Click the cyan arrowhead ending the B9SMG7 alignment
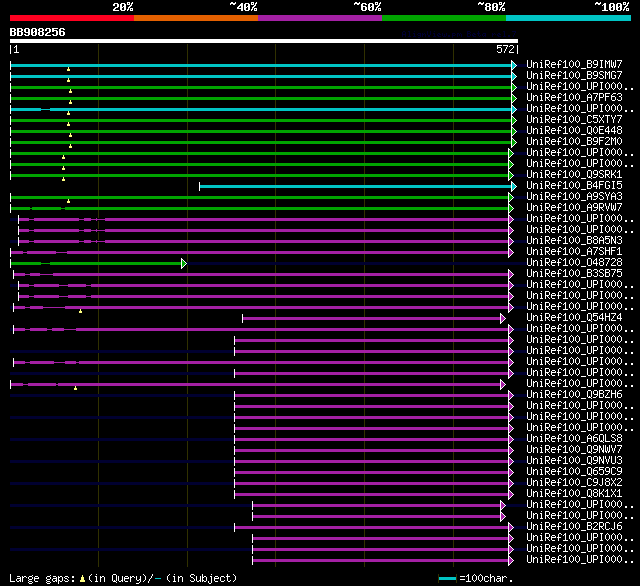640x586 pixels. (x=514, y=76)
